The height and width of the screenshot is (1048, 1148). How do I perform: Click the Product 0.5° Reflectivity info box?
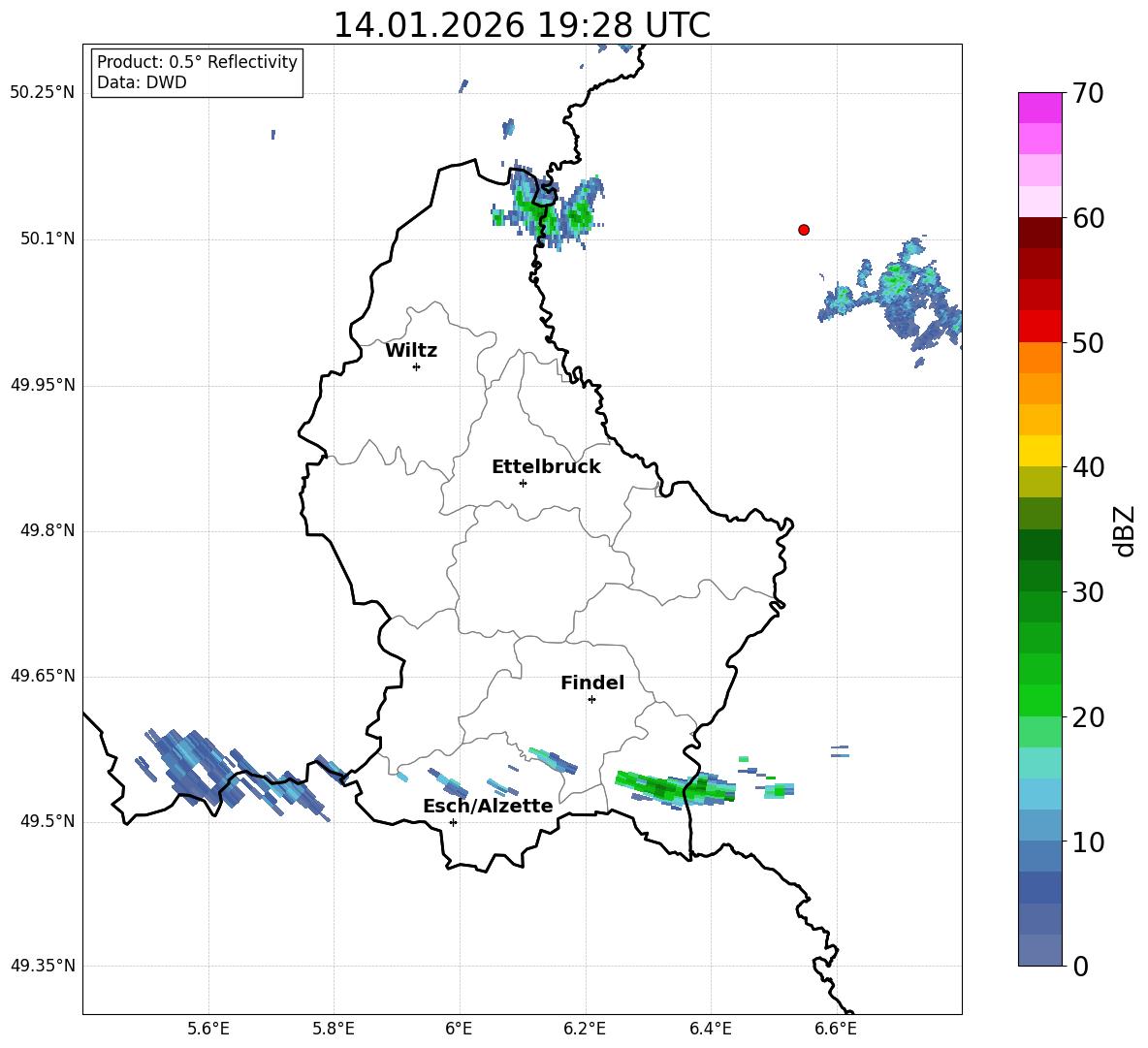click(197, 73)
